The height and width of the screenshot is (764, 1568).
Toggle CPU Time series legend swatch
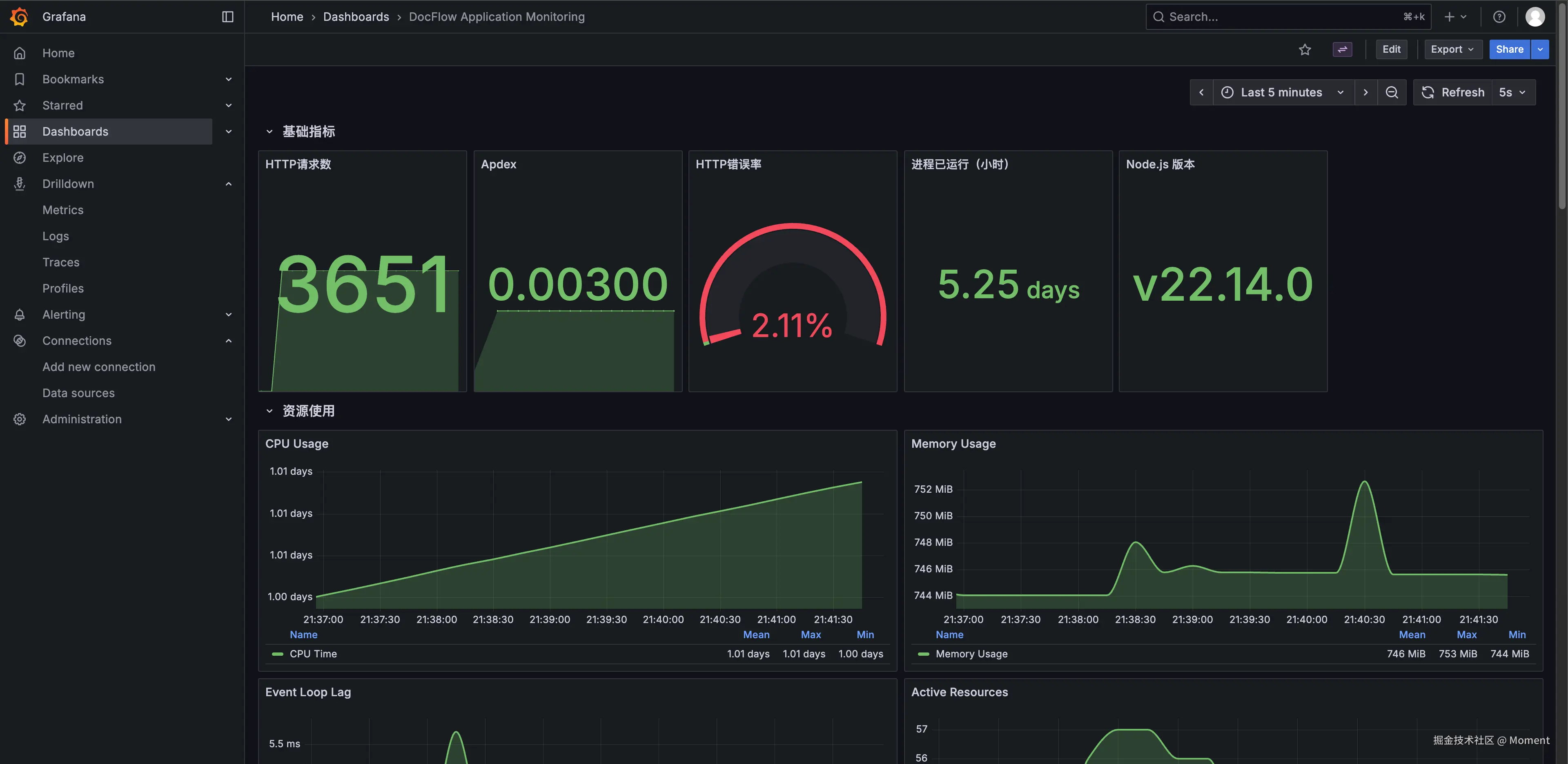click(278, 654)
